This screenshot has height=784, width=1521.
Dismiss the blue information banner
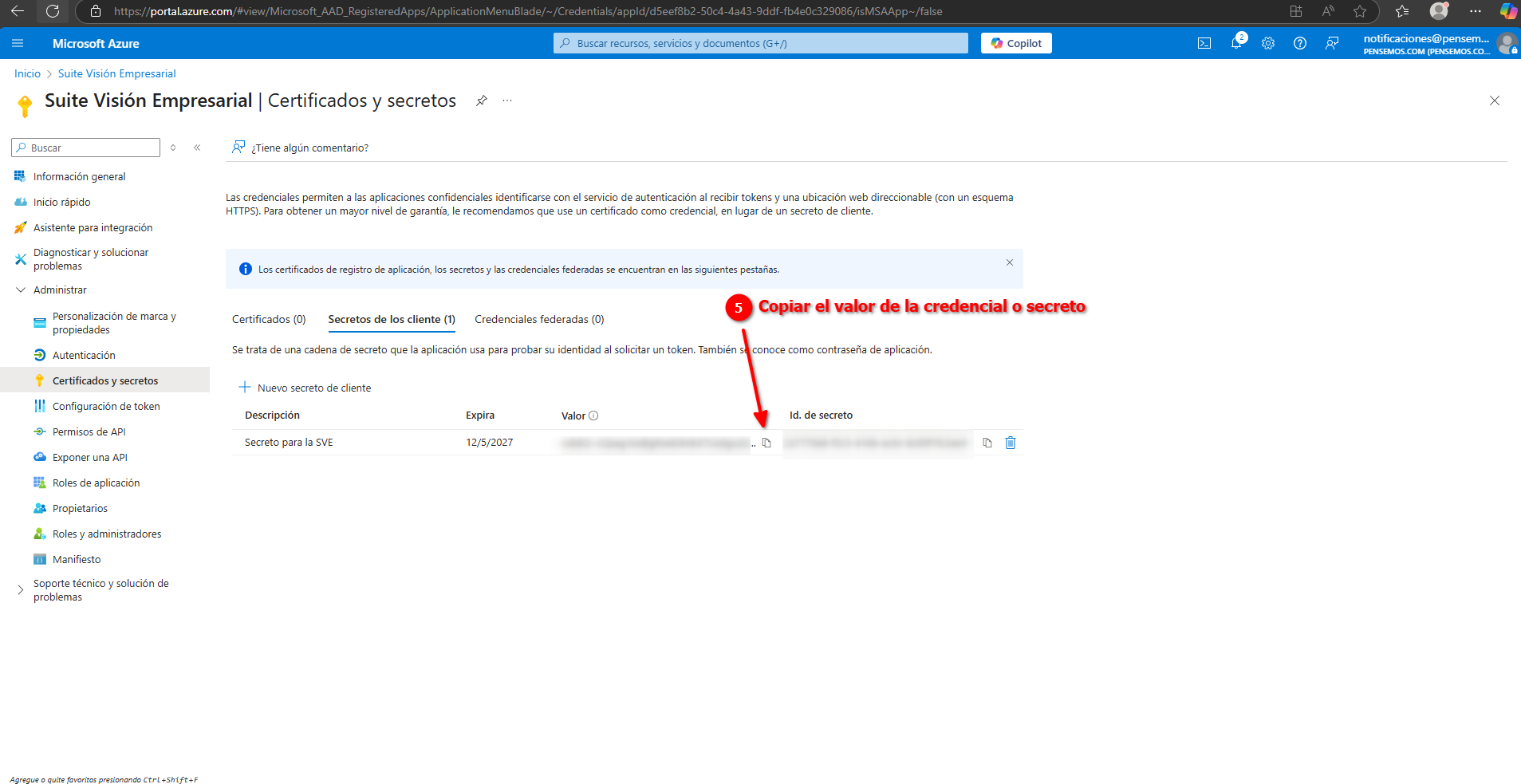[1009, 262]
